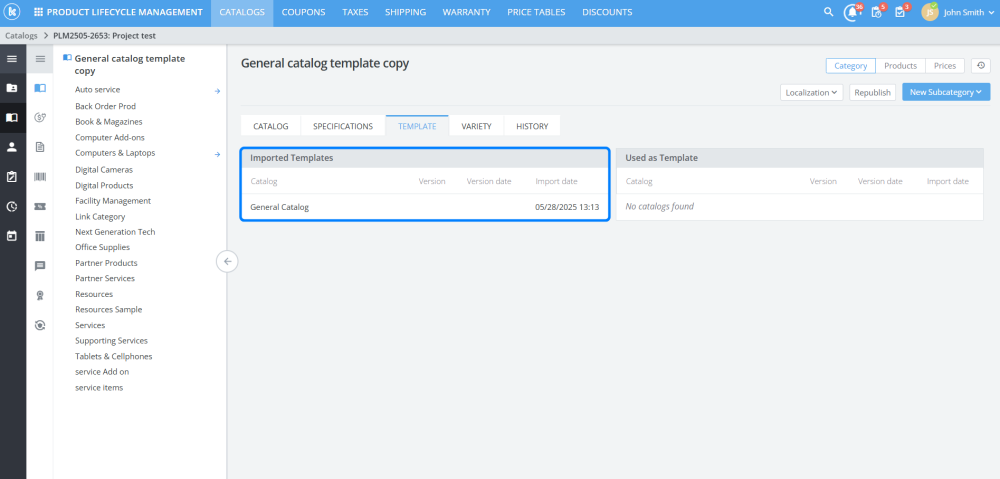1000x479 pixels.
Task: Open the apps grid menu icon
Action: (38, 12)
